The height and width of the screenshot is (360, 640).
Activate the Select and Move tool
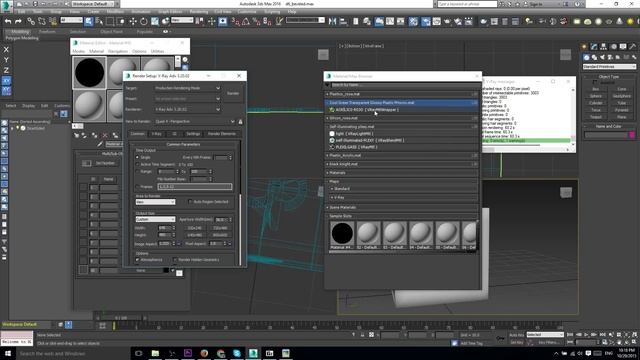pos(133,21)
